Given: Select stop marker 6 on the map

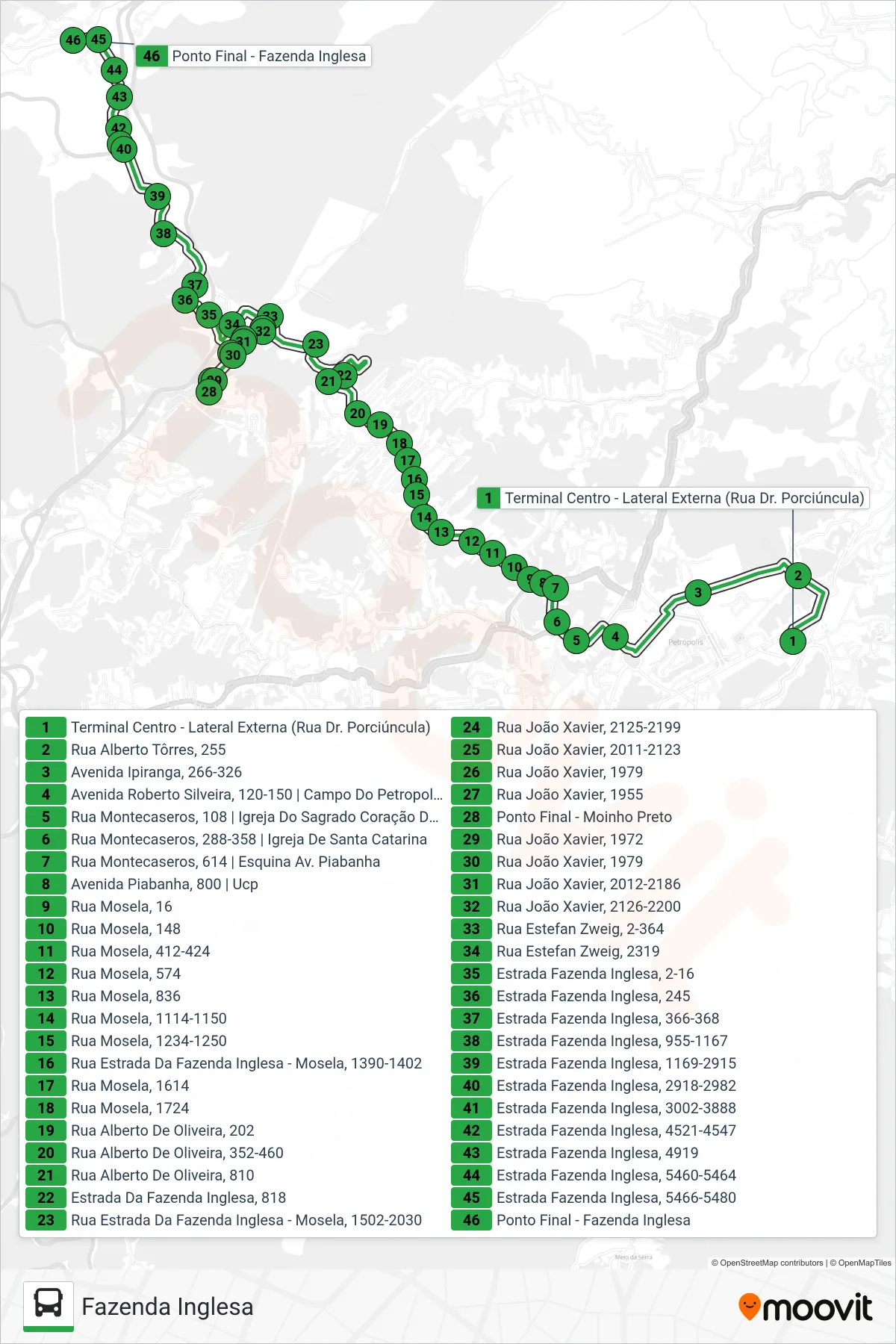Looking at the screenshot, I should pos(557,621).
